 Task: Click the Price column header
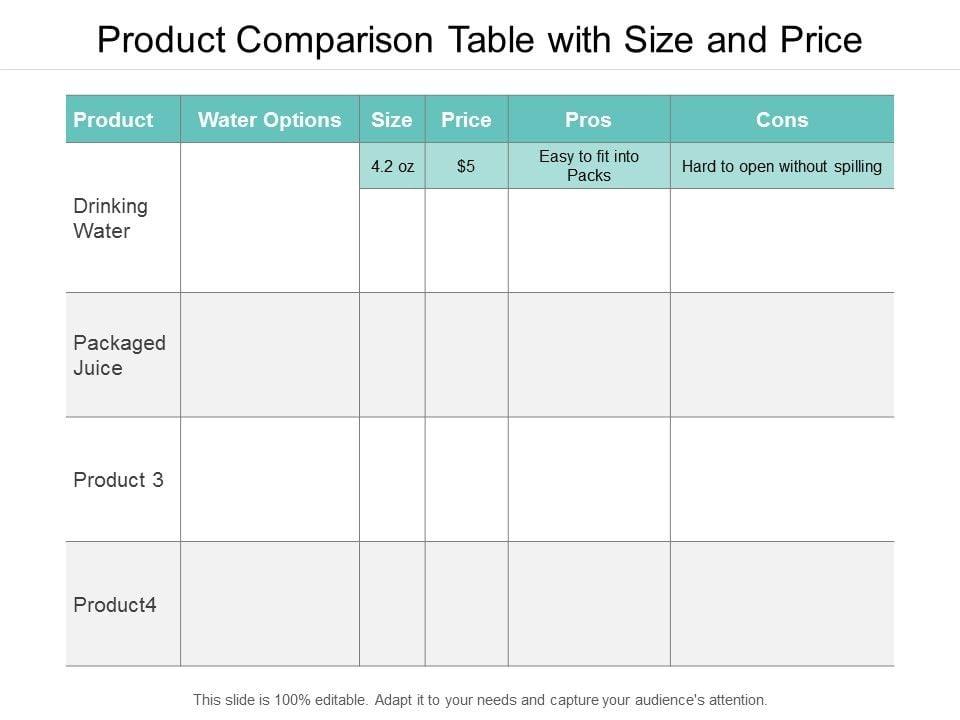point(466,120)
